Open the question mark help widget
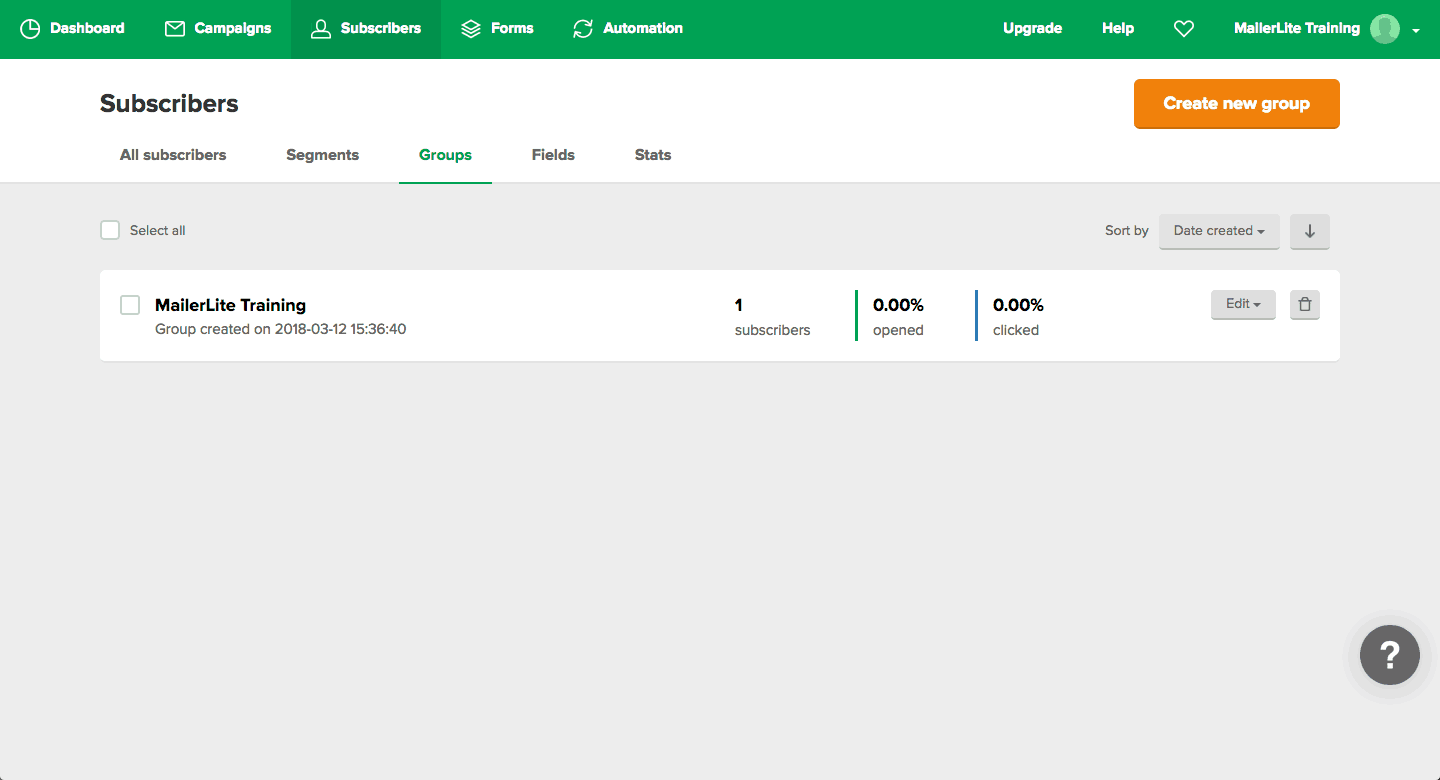 coord(1389,655)
